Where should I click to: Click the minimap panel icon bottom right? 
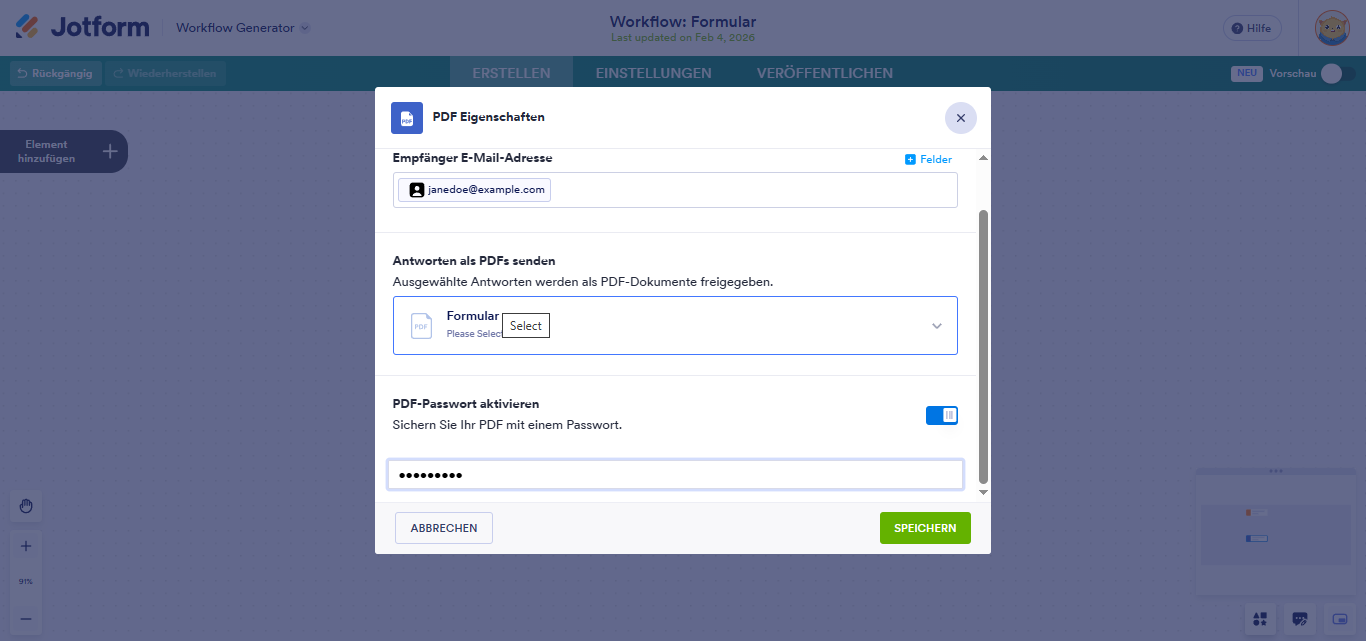[x=1339, y=620]
